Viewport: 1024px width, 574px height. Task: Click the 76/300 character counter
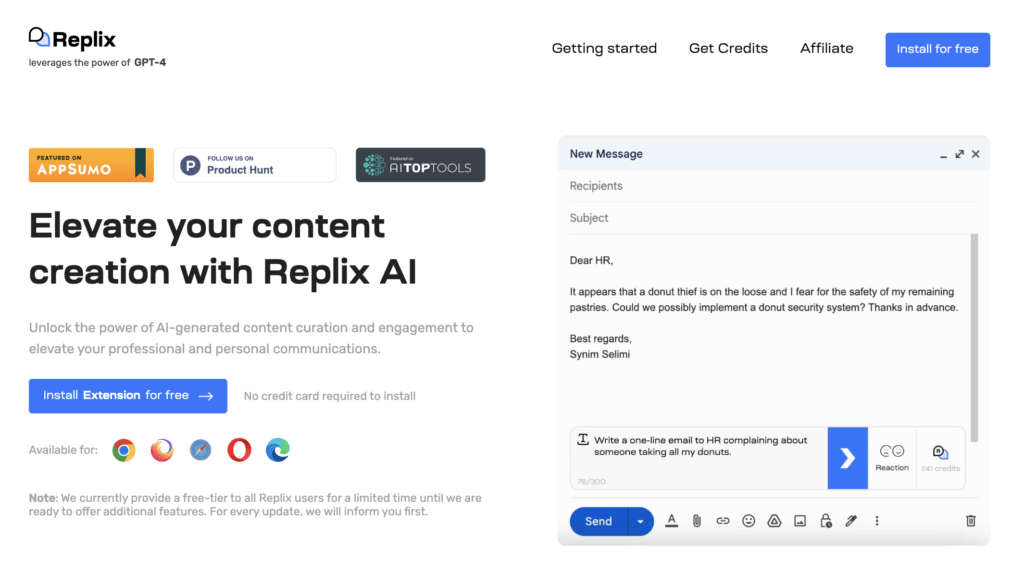coord(591,481)
